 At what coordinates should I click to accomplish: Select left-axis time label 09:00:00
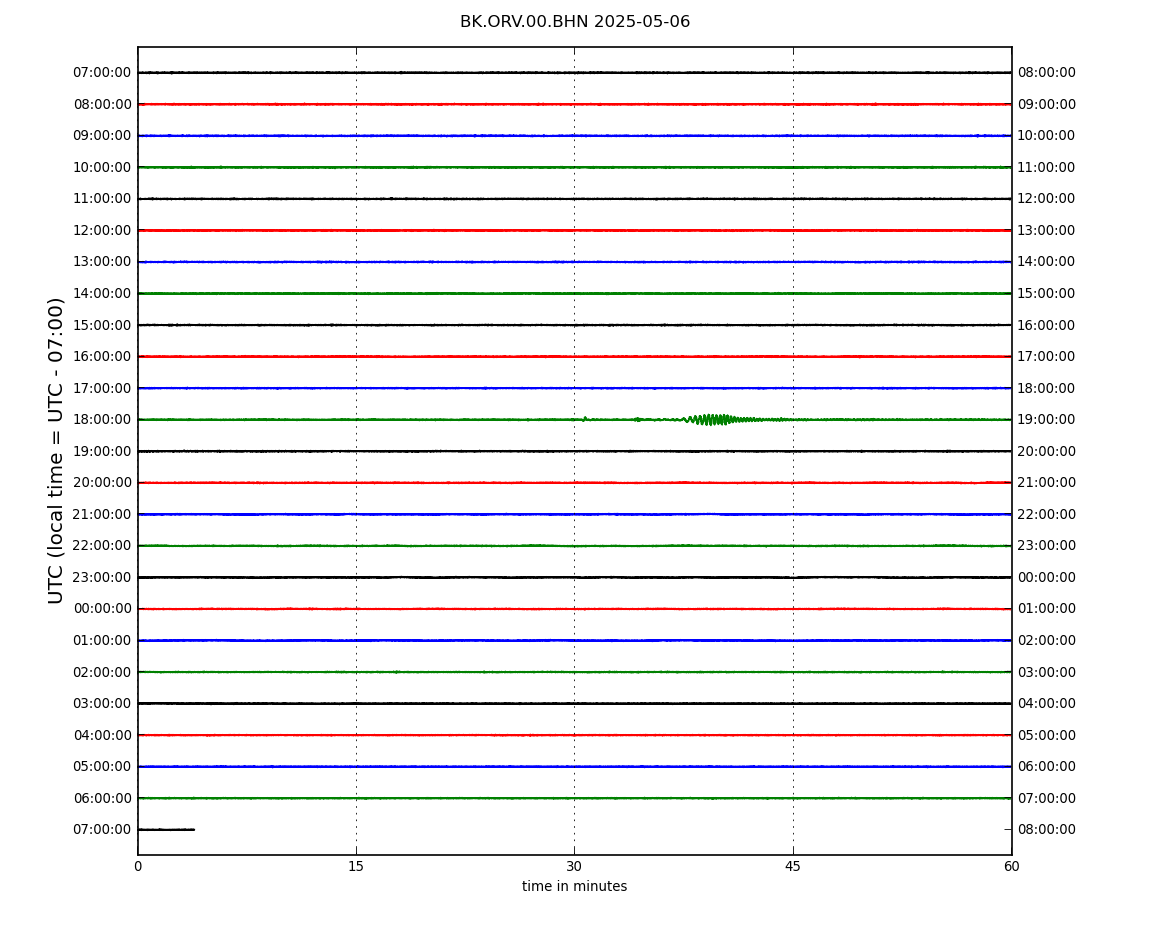coord(102,136)
